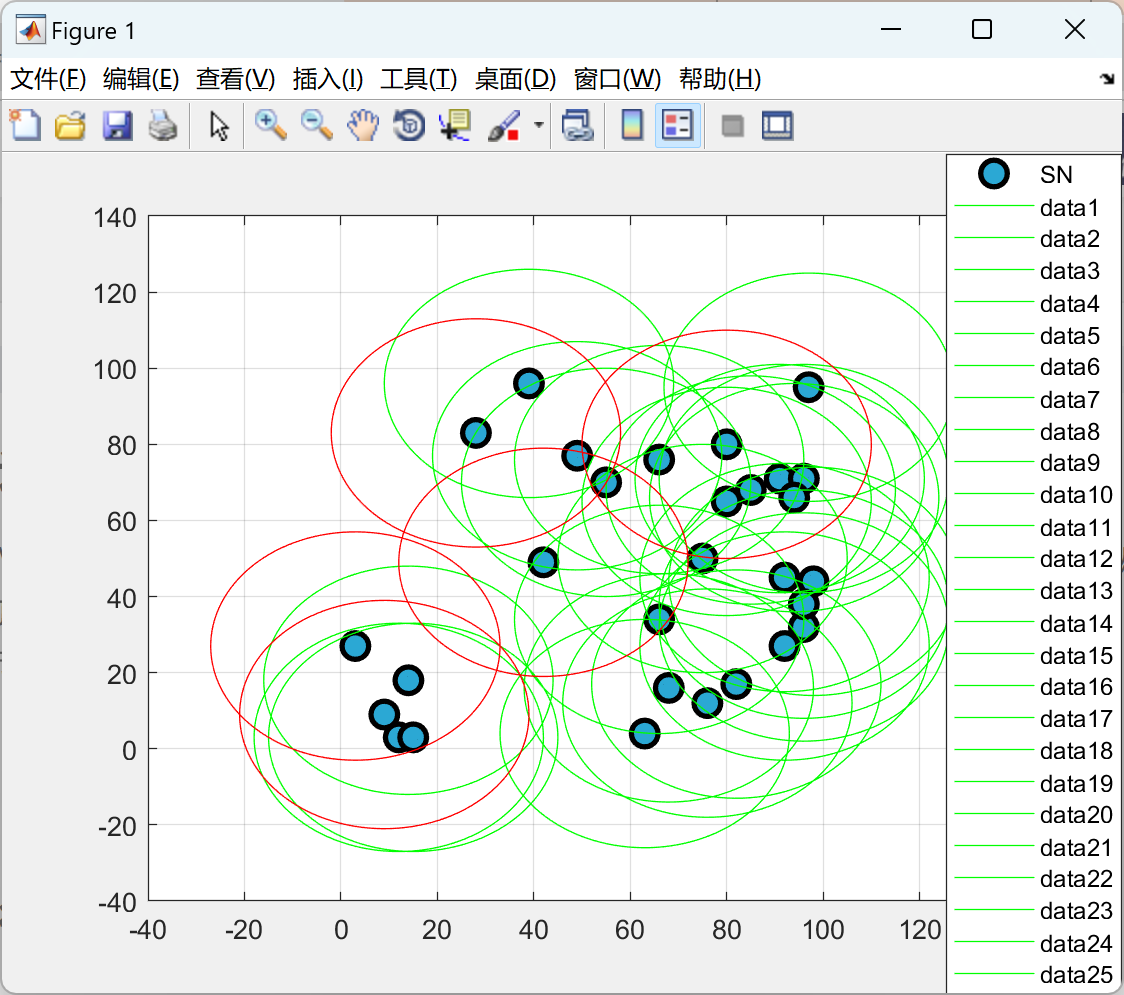Click the x-axis tick label -40

tap(148, 930)
